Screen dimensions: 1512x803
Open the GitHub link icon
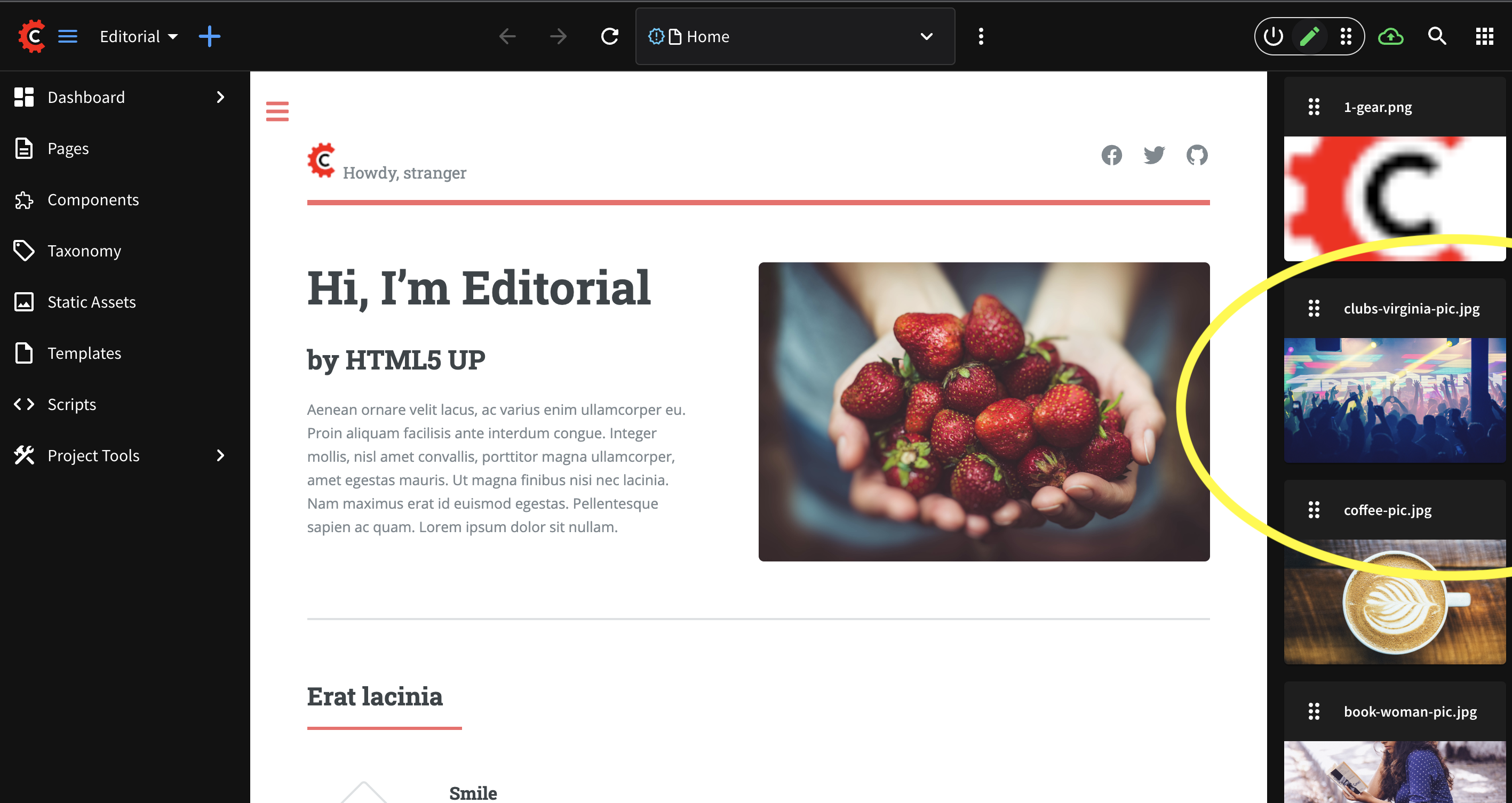point(1197,155)
